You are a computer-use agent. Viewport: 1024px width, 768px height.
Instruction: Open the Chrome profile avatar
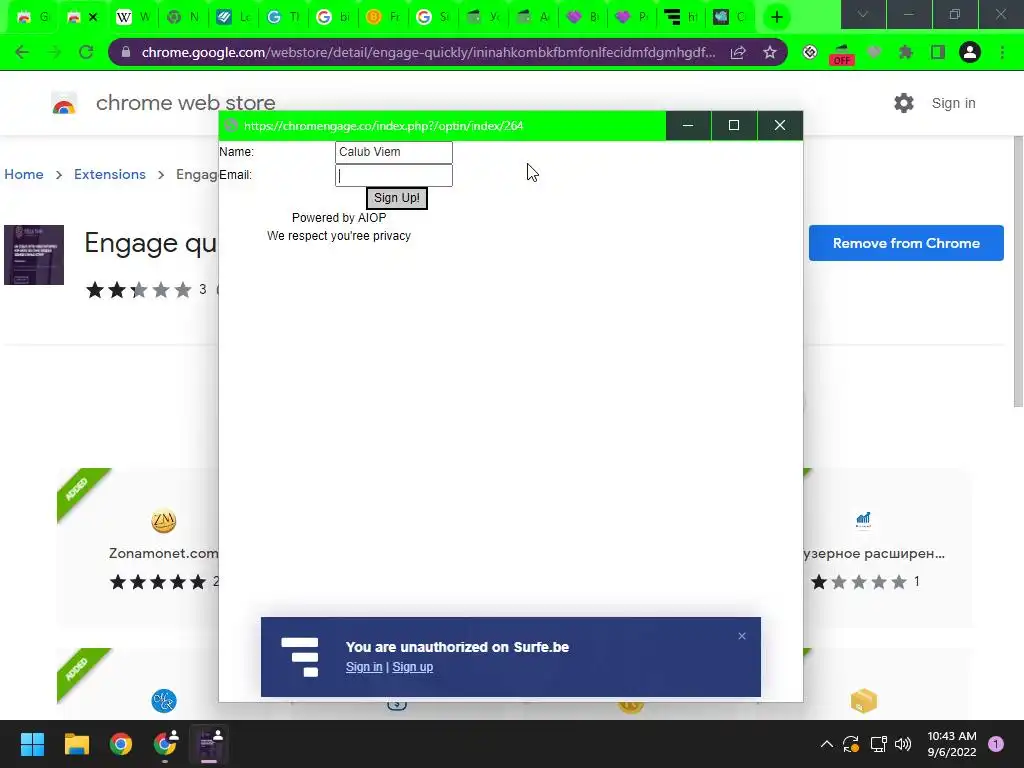point(970,52)
